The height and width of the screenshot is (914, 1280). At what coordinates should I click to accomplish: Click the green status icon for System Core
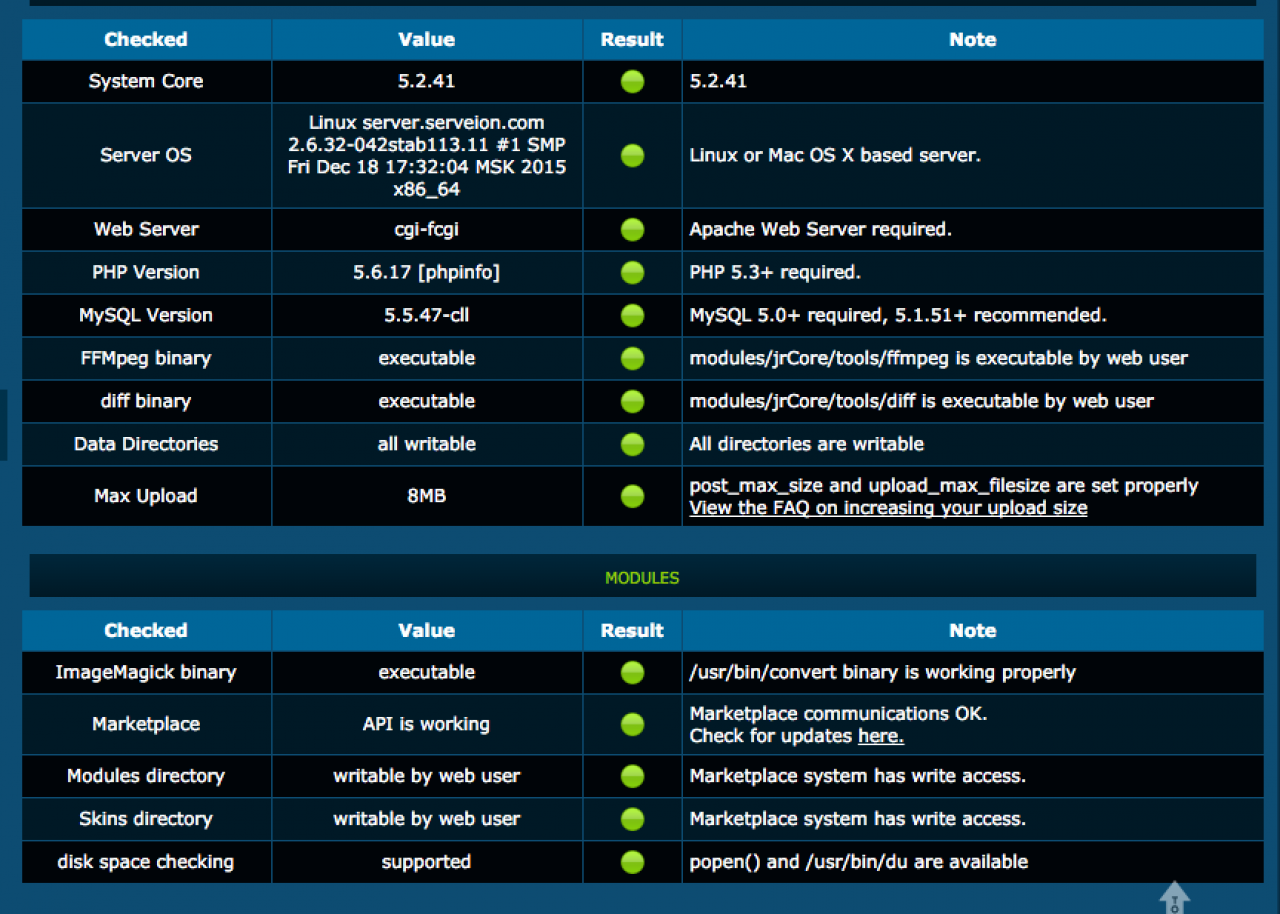[632, 82]
